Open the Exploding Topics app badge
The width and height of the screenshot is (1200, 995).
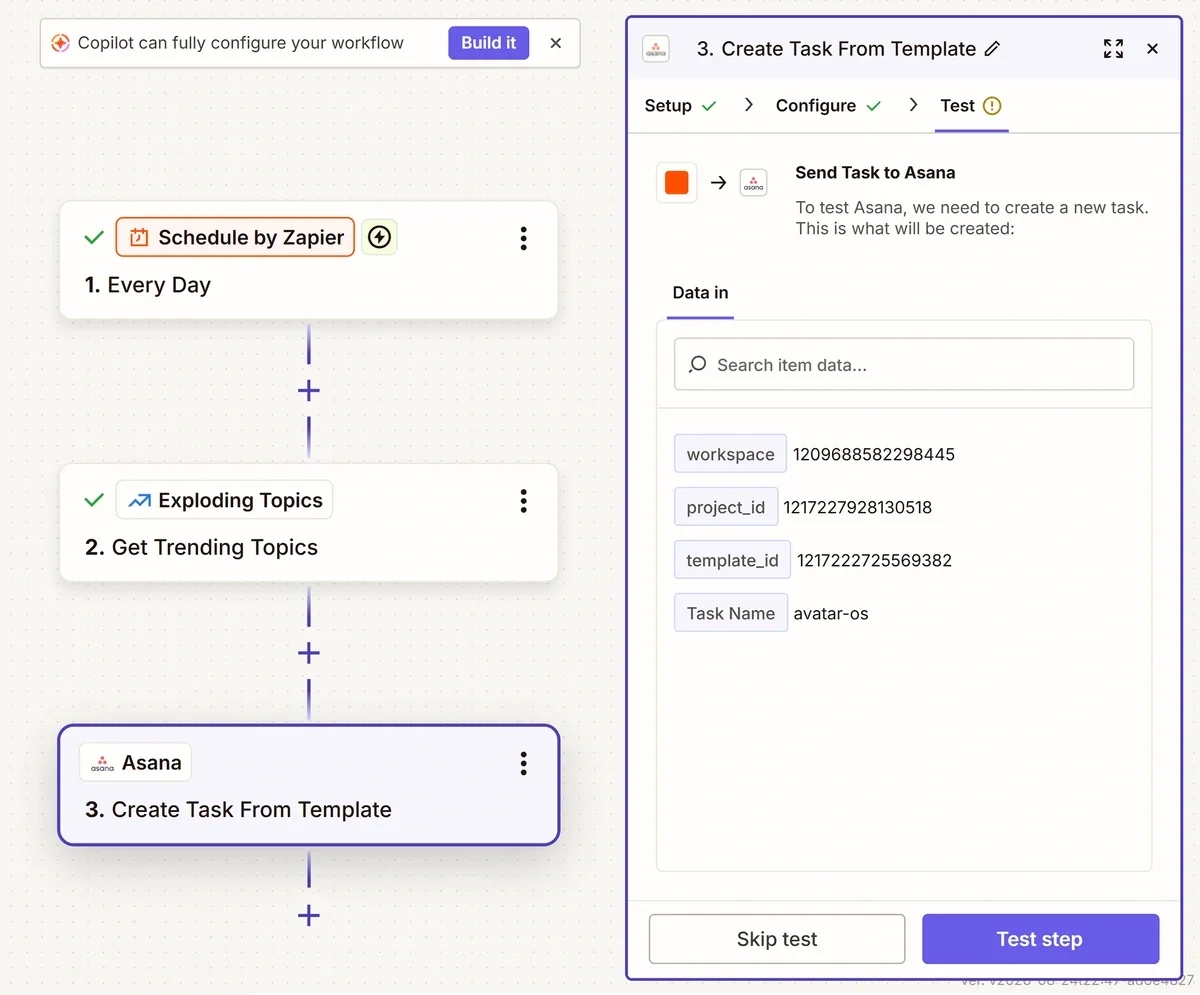point(224,500)
